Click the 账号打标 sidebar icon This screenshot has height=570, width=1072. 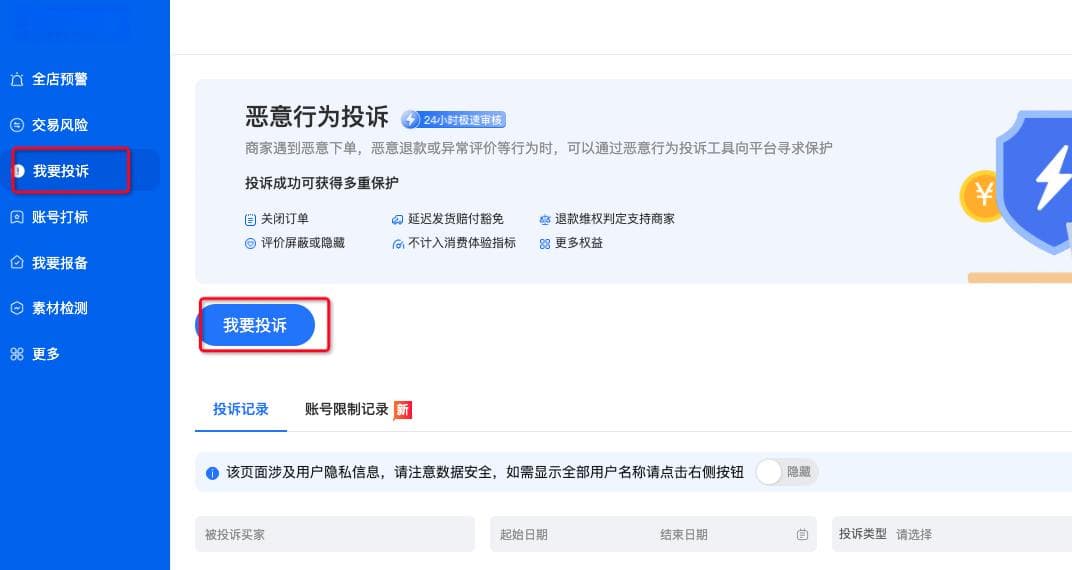17,217
